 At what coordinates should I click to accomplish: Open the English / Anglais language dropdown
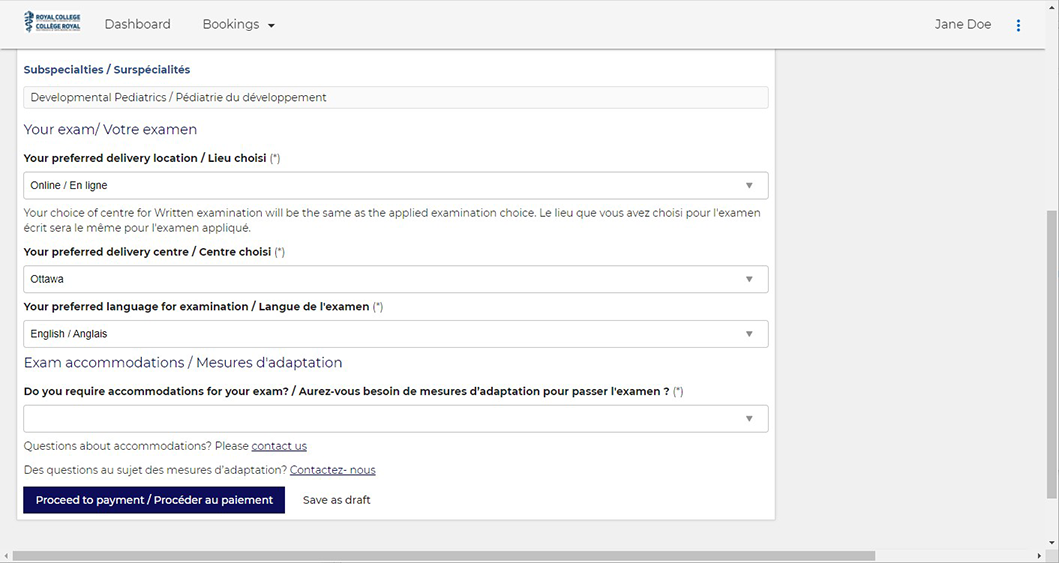tap(396, 334)
